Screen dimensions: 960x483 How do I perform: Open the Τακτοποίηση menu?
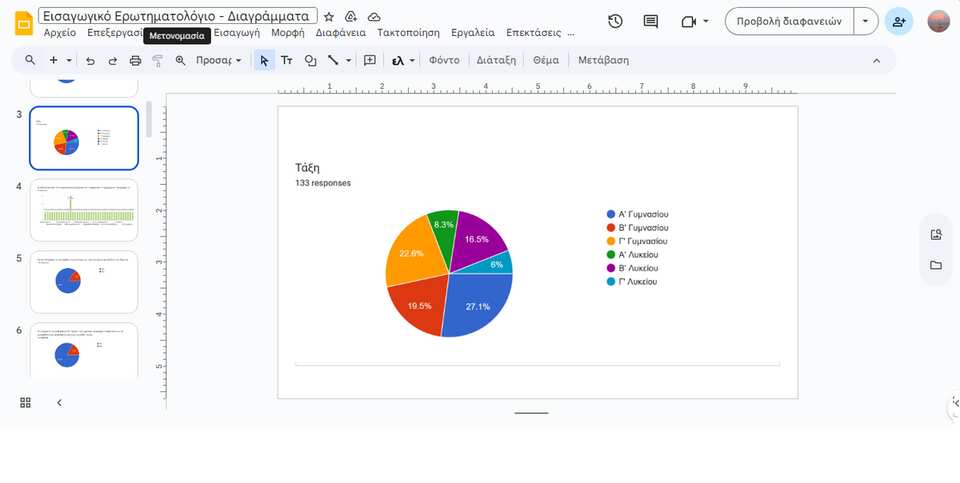point(408,33)
